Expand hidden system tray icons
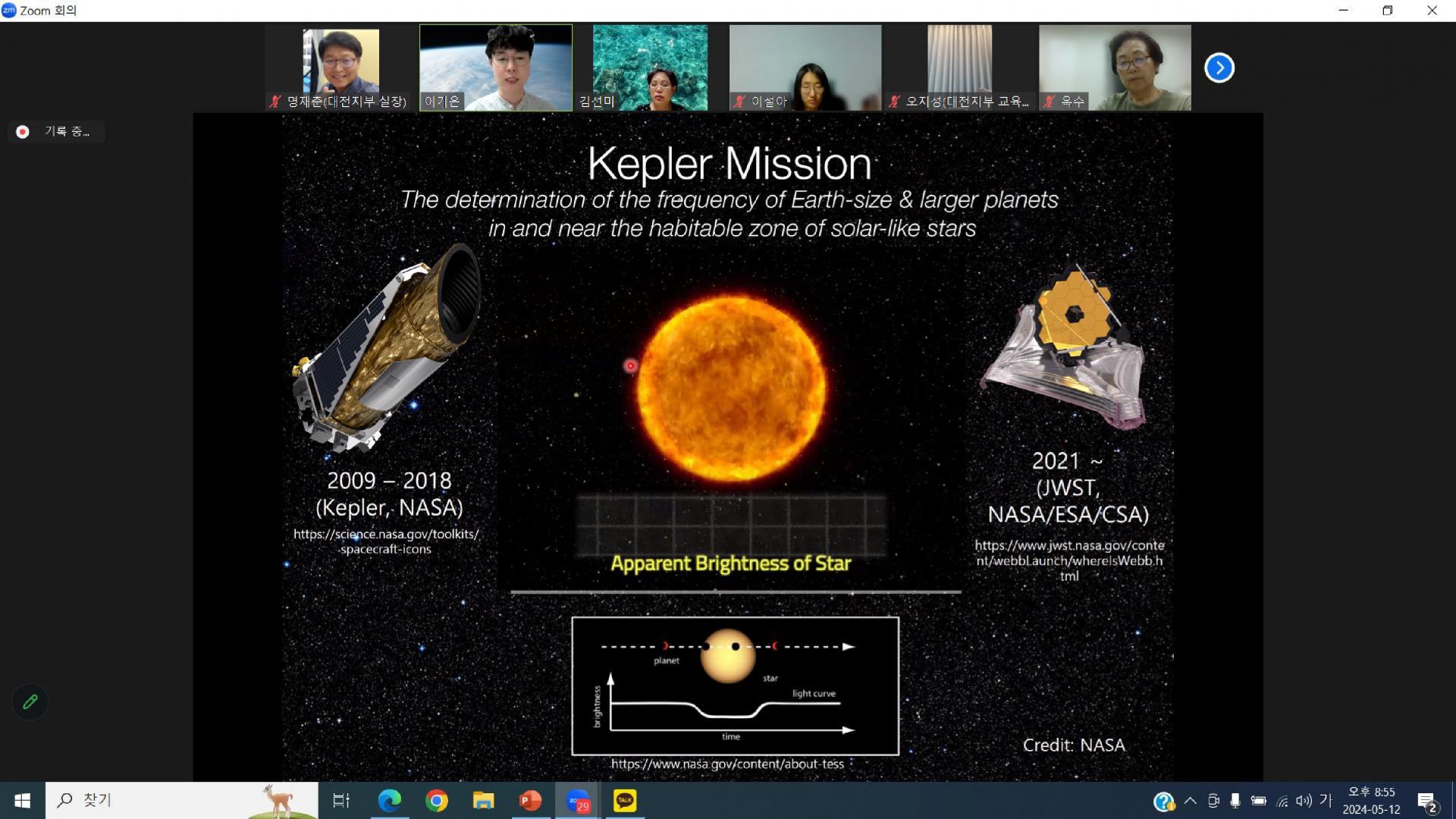The width and height of the screenshot is (1456, 819). click(1190, 800)
